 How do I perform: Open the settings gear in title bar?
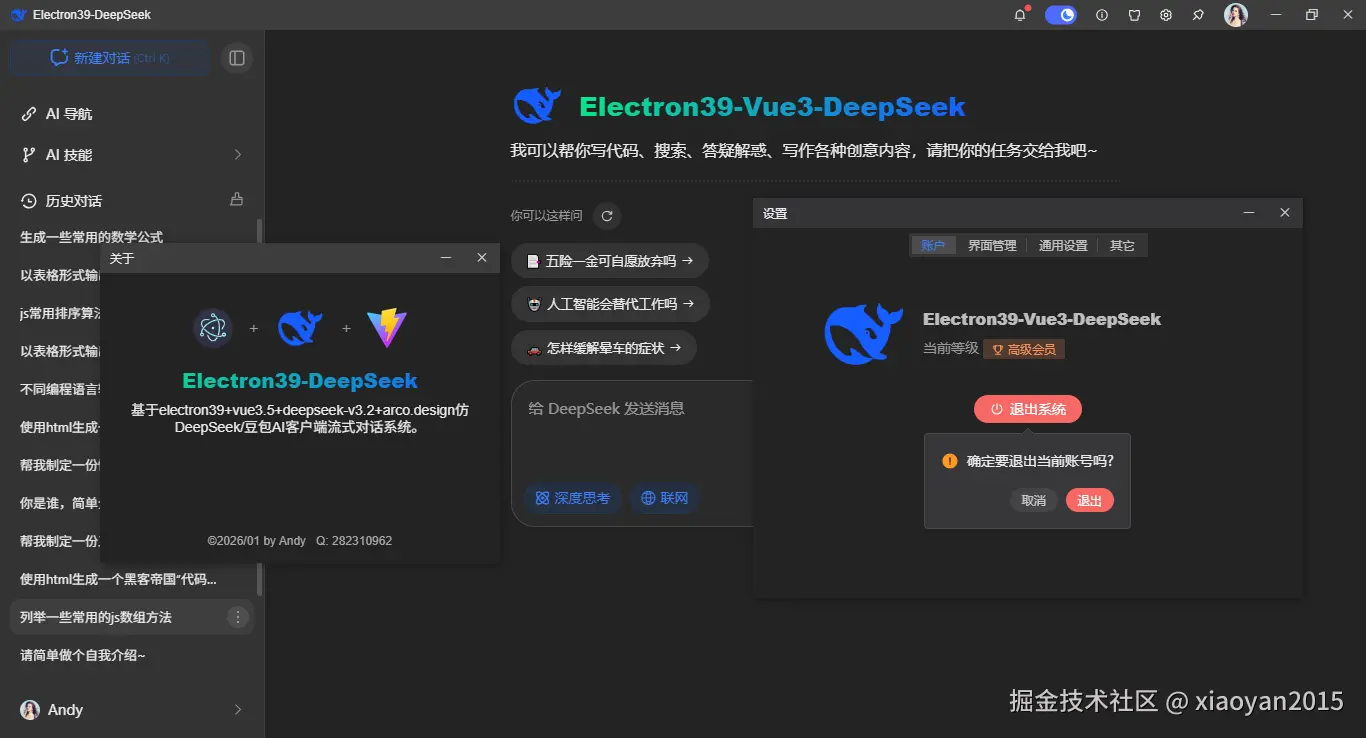point(1166,15)
